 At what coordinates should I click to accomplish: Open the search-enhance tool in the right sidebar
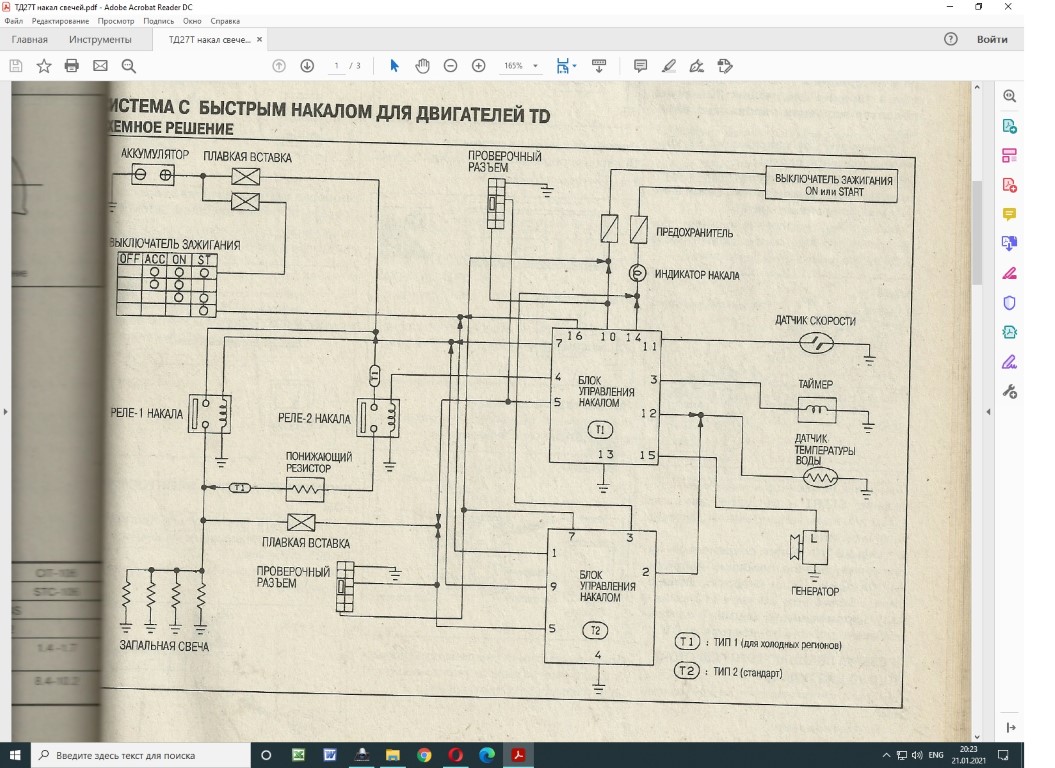pyautogui.click(x=1009, y=96)
